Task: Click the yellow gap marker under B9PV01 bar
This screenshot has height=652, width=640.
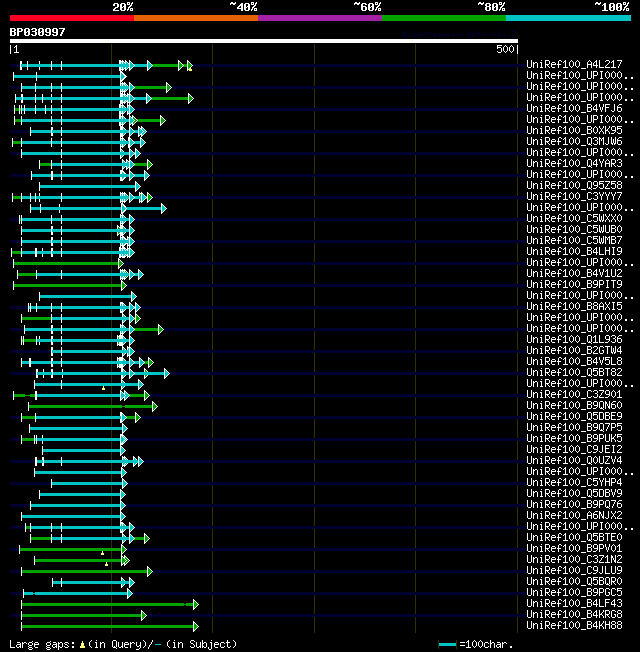Action: click(x=102, y=553)
